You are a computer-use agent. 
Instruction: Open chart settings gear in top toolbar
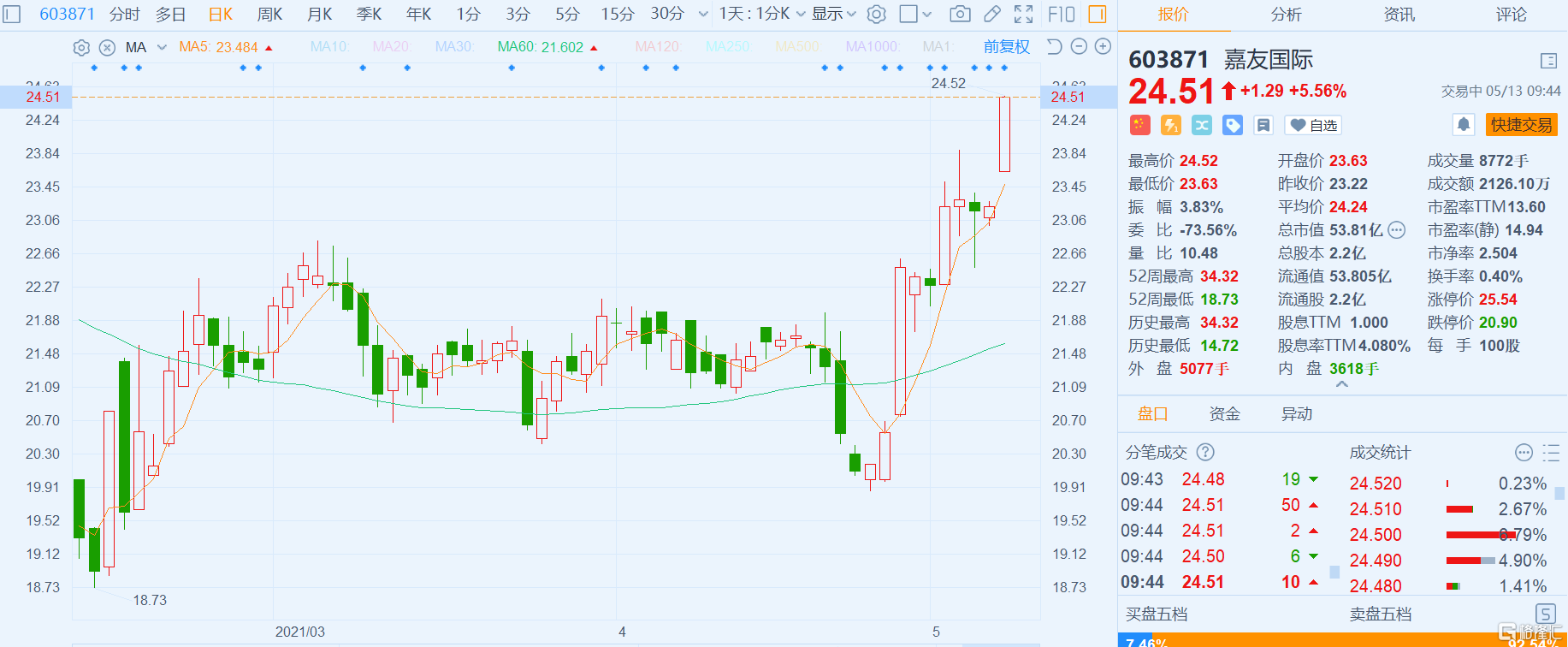click(876, 14)
